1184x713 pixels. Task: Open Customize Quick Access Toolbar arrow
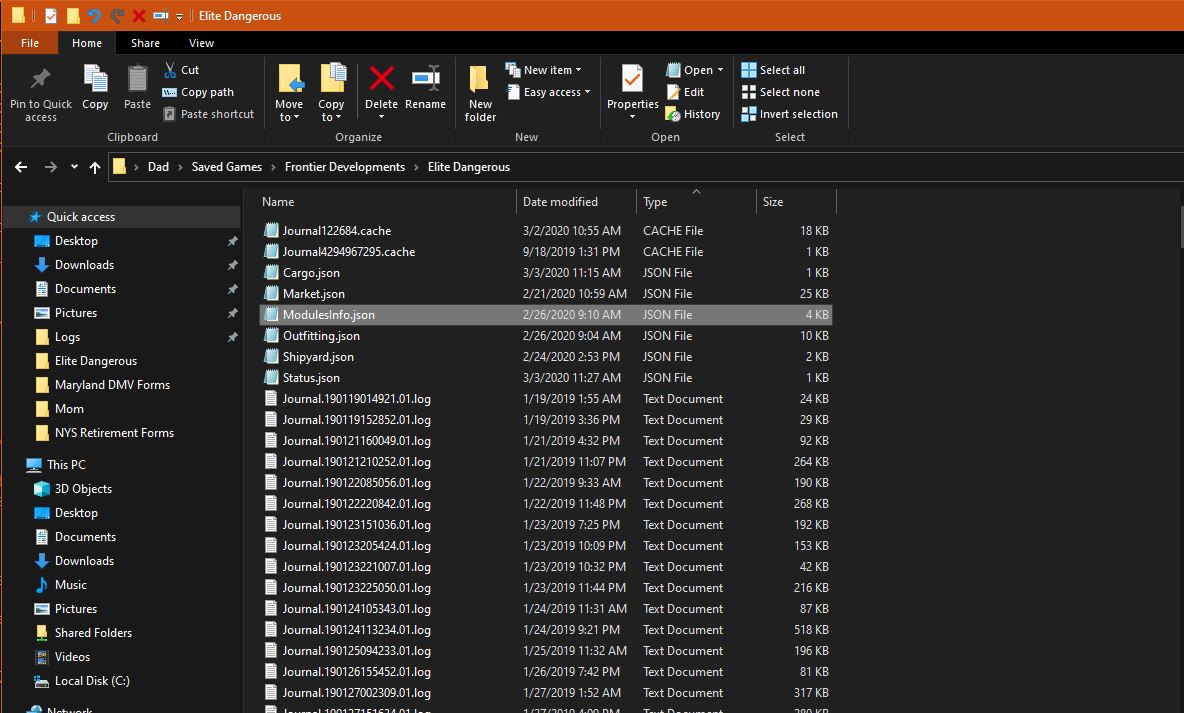(x=180, y=16)
